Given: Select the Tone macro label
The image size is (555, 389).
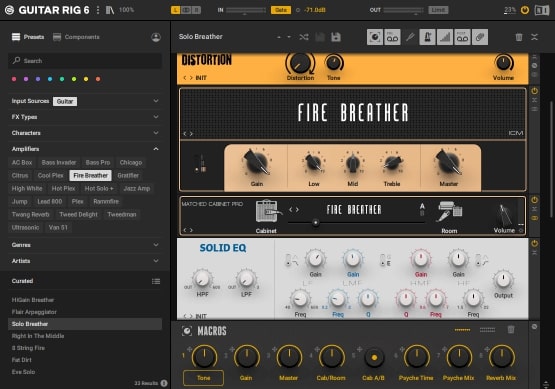Looking at the screenshot, I should pos(204,378).
